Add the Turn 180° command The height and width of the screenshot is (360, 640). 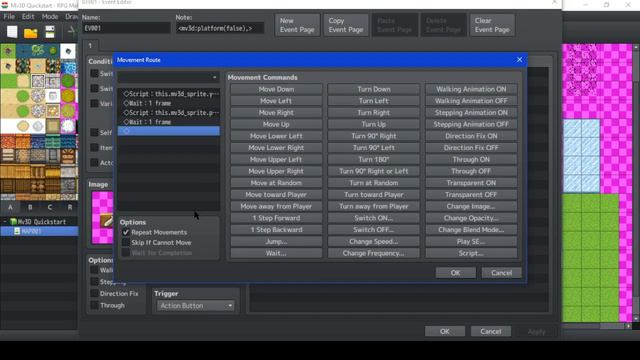[373, 160]
